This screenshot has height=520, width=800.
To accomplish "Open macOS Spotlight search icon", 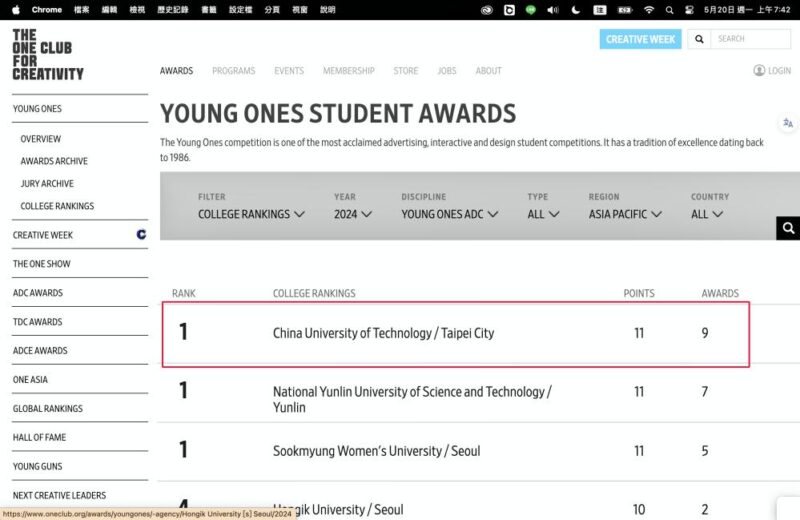I will coord(669,10).
